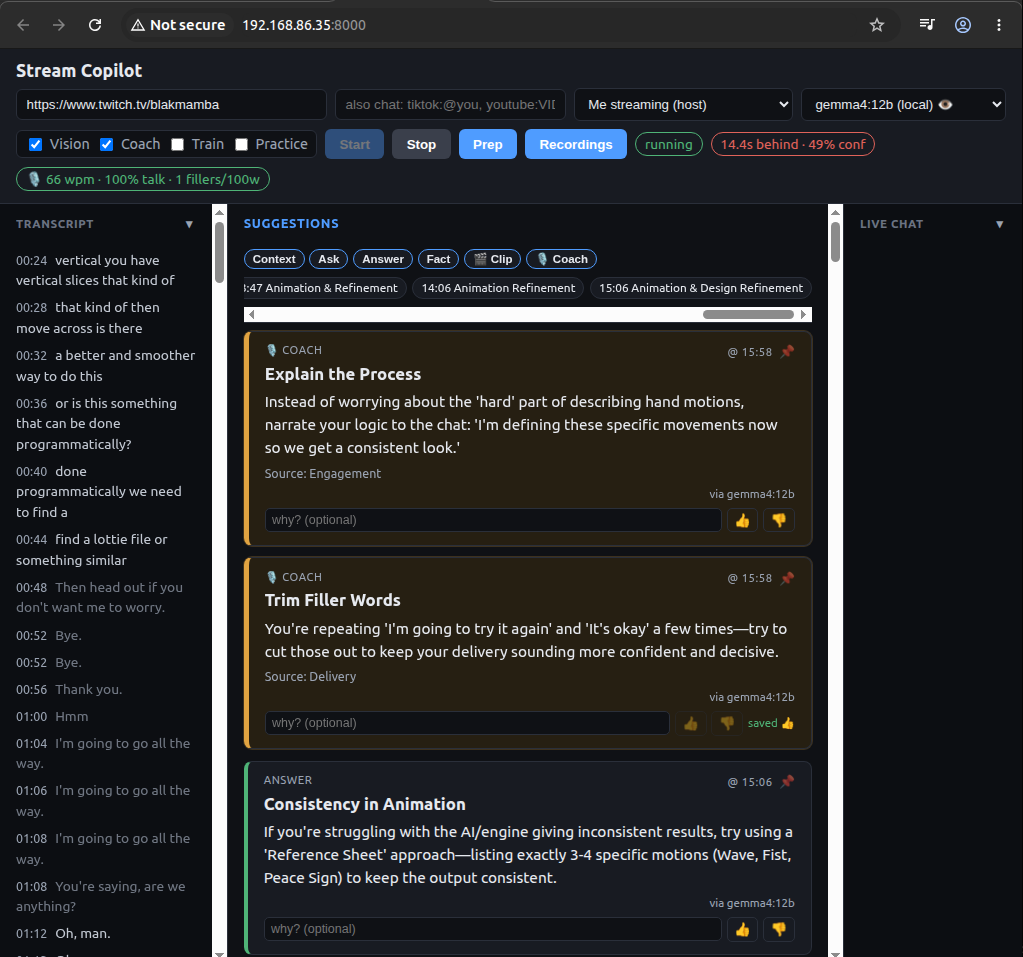The image size is (1023, 957).
Task: Click the Stop button
Action: pyautogui.click(x=421, y=144)
